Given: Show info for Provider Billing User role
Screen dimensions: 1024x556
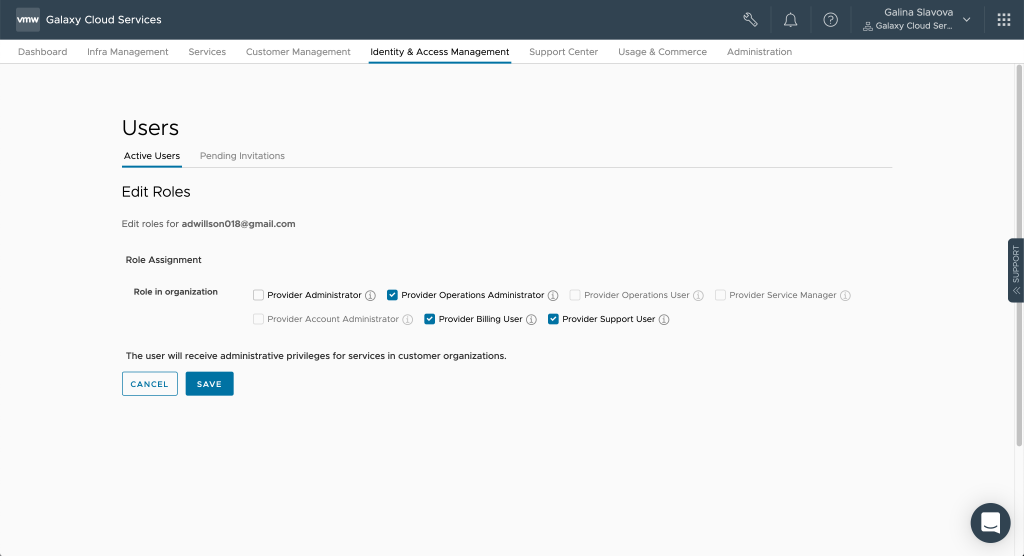Looking at the screenshot, I should coord(532,320).
